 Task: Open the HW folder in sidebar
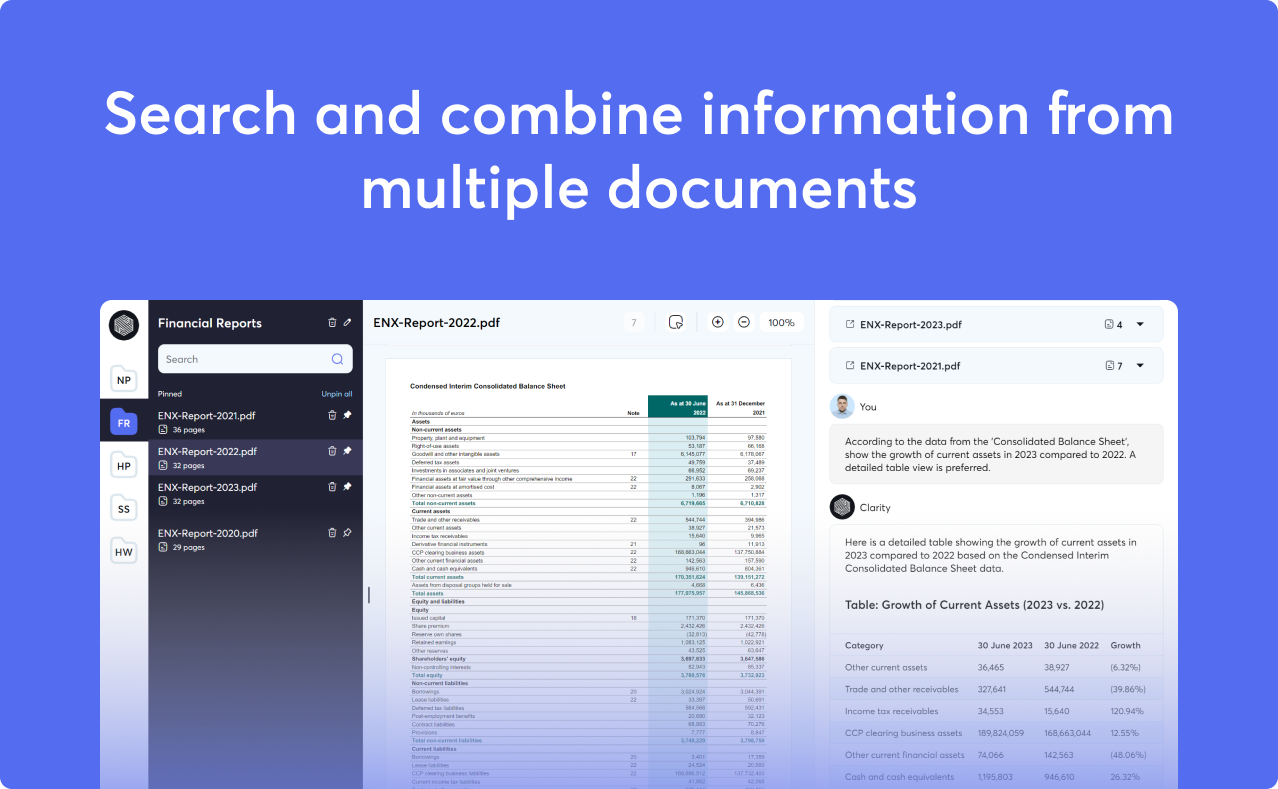coord(124,551)
